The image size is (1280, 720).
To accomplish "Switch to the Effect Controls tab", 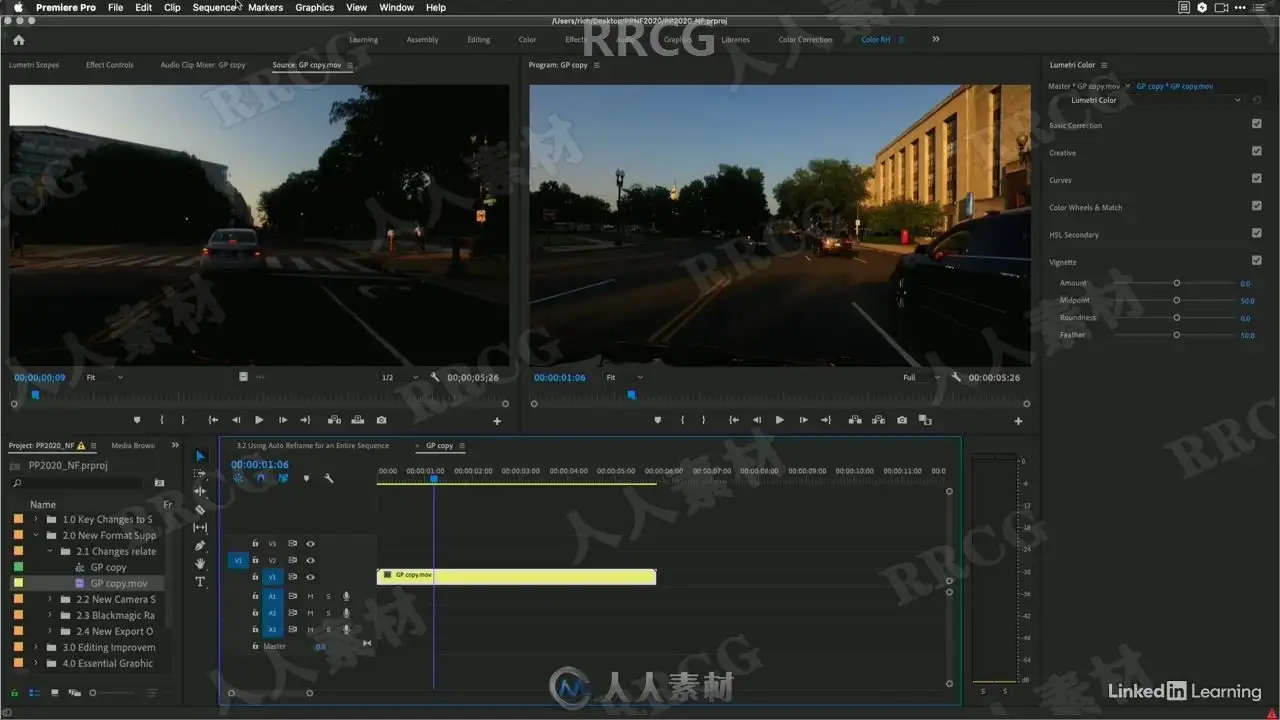I will point(109,65).
